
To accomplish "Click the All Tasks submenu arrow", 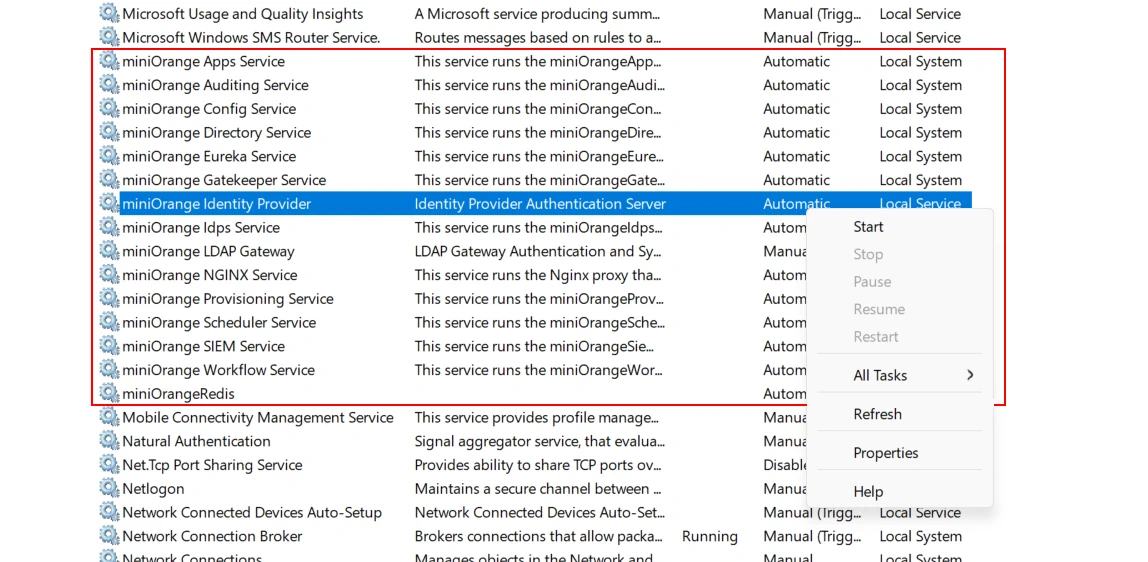I will coord(970,375).
